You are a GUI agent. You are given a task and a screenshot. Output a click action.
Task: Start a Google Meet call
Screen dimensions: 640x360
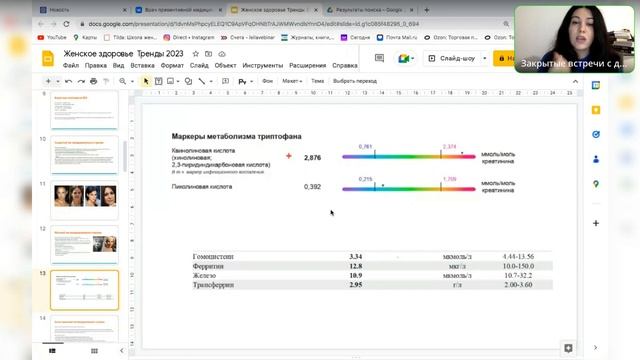click(405, 58)
